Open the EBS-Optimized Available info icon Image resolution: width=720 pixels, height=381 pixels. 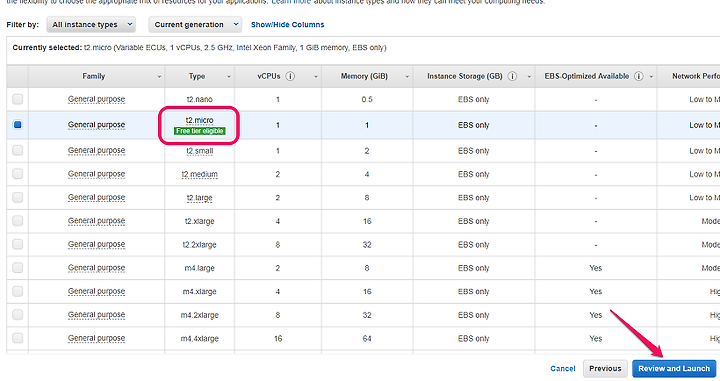[639, 76]
